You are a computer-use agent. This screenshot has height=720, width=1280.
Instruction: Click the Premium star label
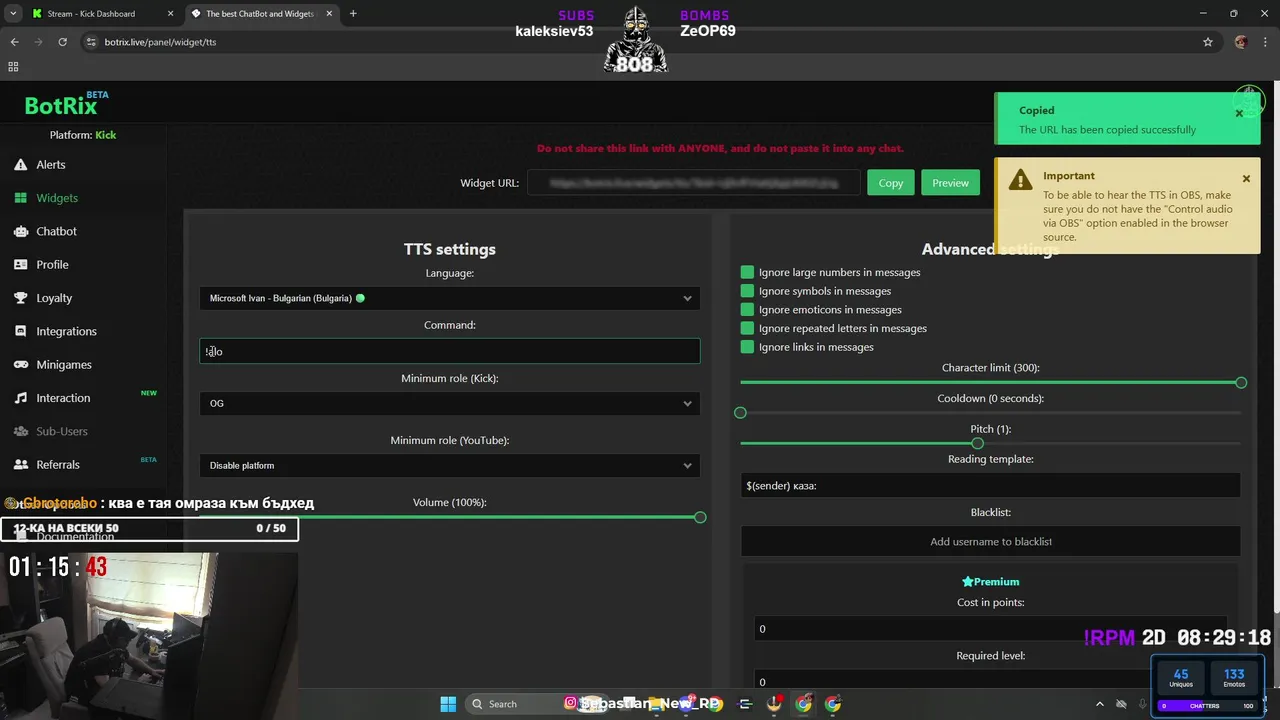point(990,581)
